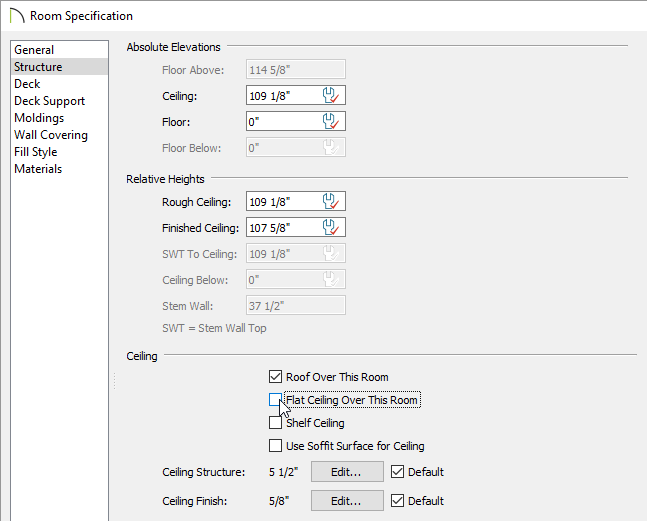The height and width of the screenshot is (521, 647).
Task: Toggle Default checkbox for Ceiling Finish
Action: 397,501
